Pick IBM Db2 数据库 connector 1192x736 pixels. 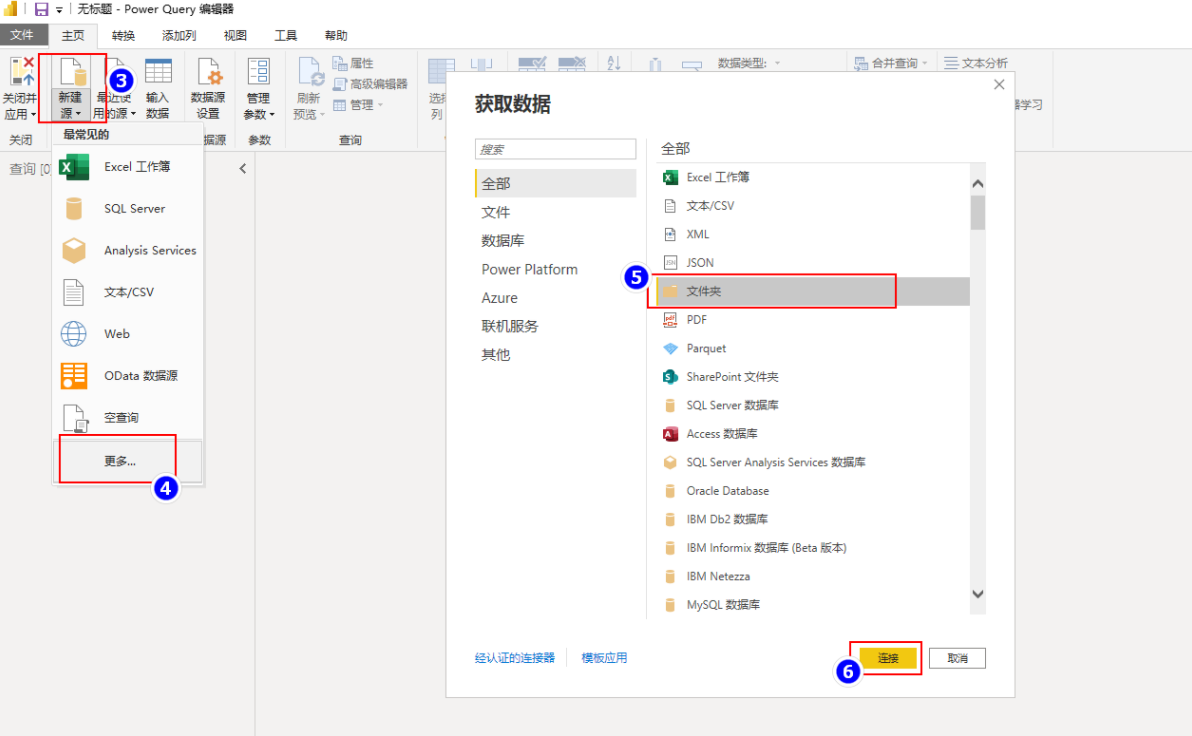(x=813, y=519)
